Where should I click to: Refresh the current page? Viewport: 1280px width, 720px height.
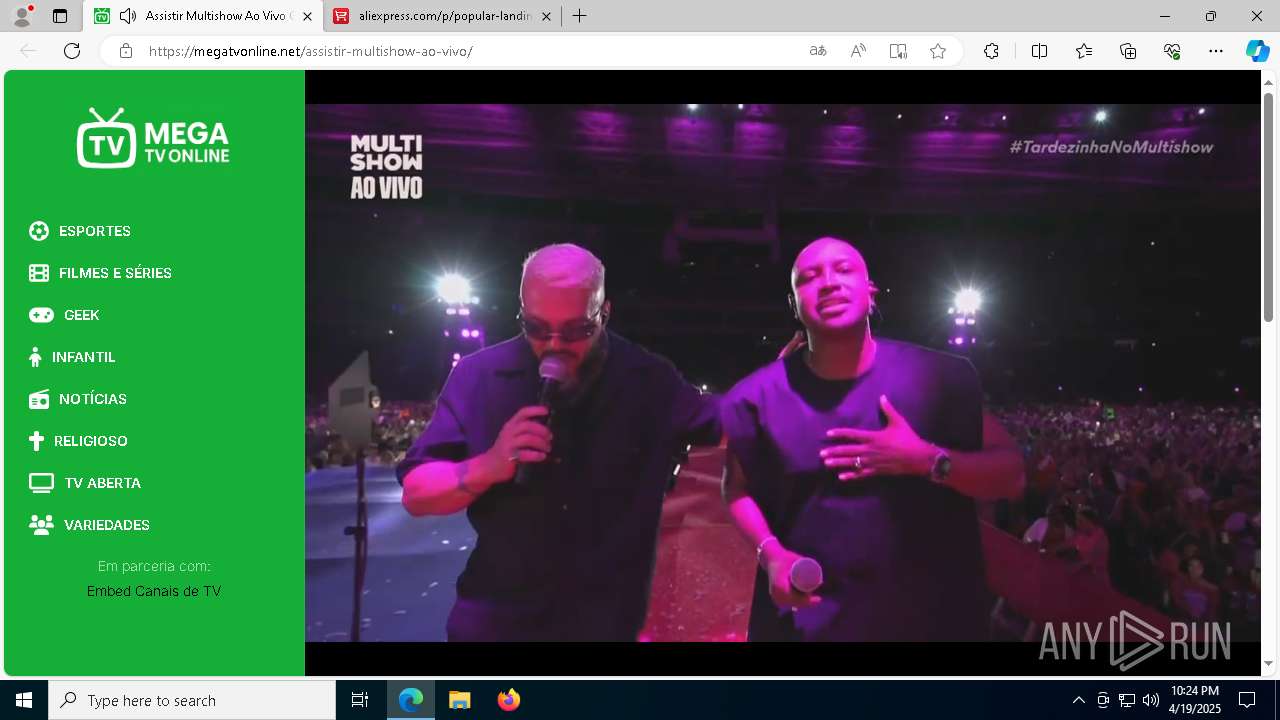(x=72, y=51)
